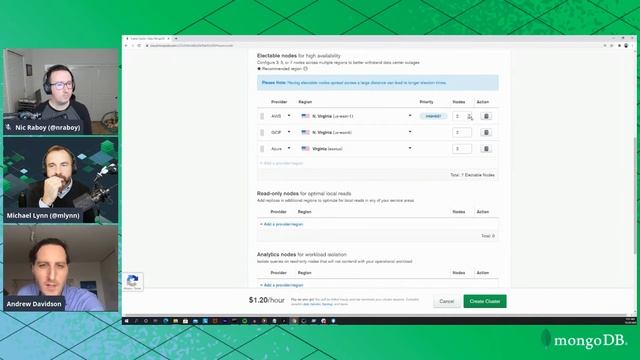Open the AWS provider dropdown
640x360 pixels.
click(281, 116)
